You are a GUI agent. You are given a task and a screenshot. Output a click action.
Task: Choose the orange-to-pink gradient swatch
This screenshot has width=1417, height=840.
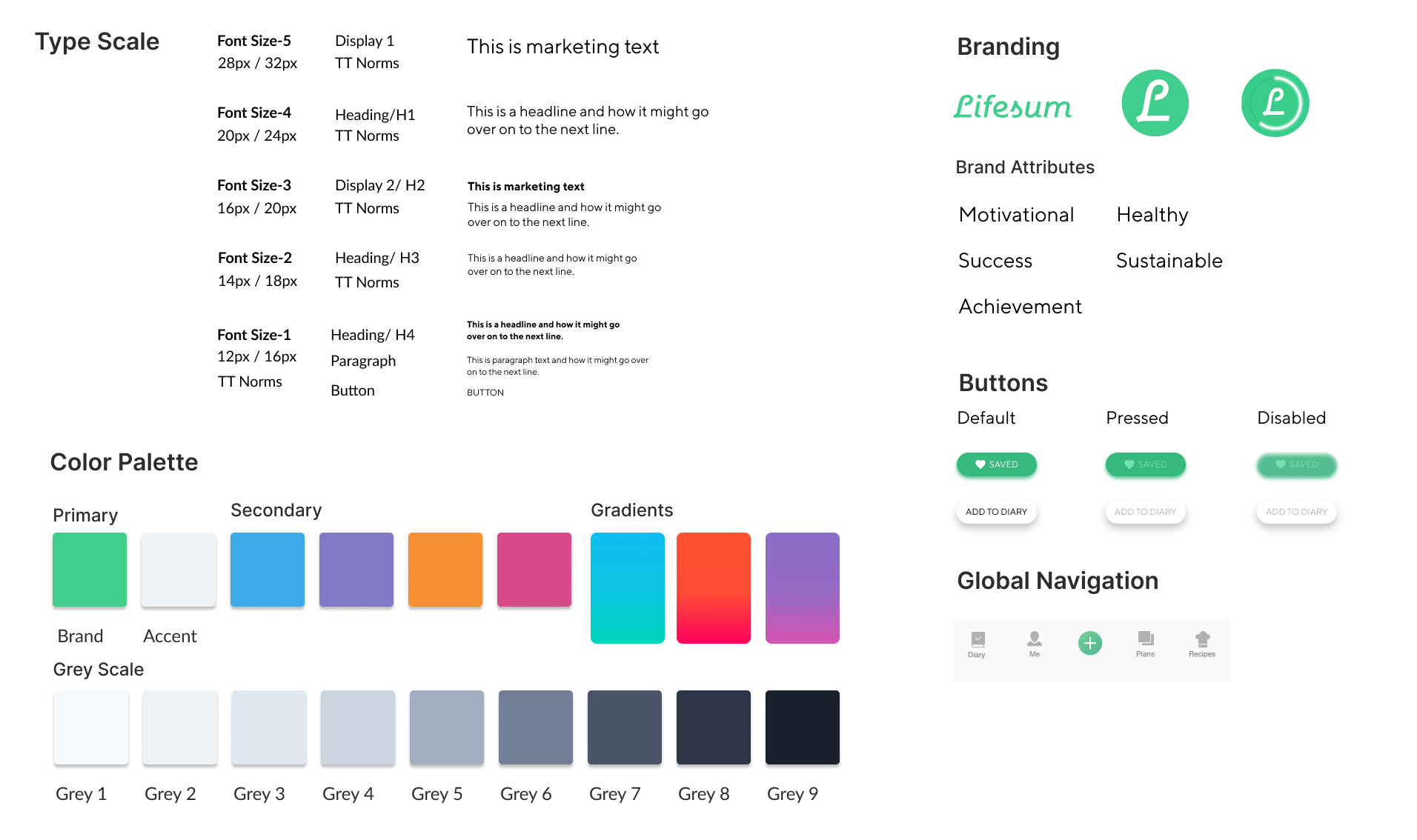point(714,588)
